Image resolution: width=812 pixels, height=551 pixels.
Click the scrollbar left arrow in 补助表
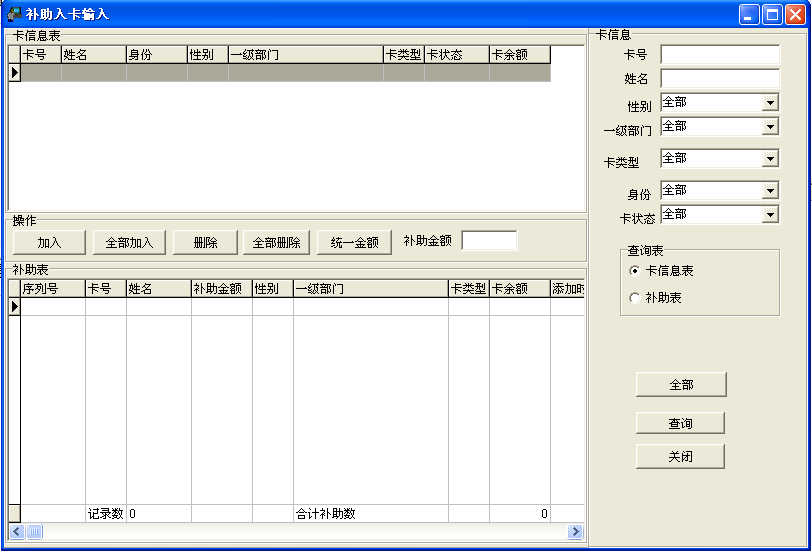point(17,531)
